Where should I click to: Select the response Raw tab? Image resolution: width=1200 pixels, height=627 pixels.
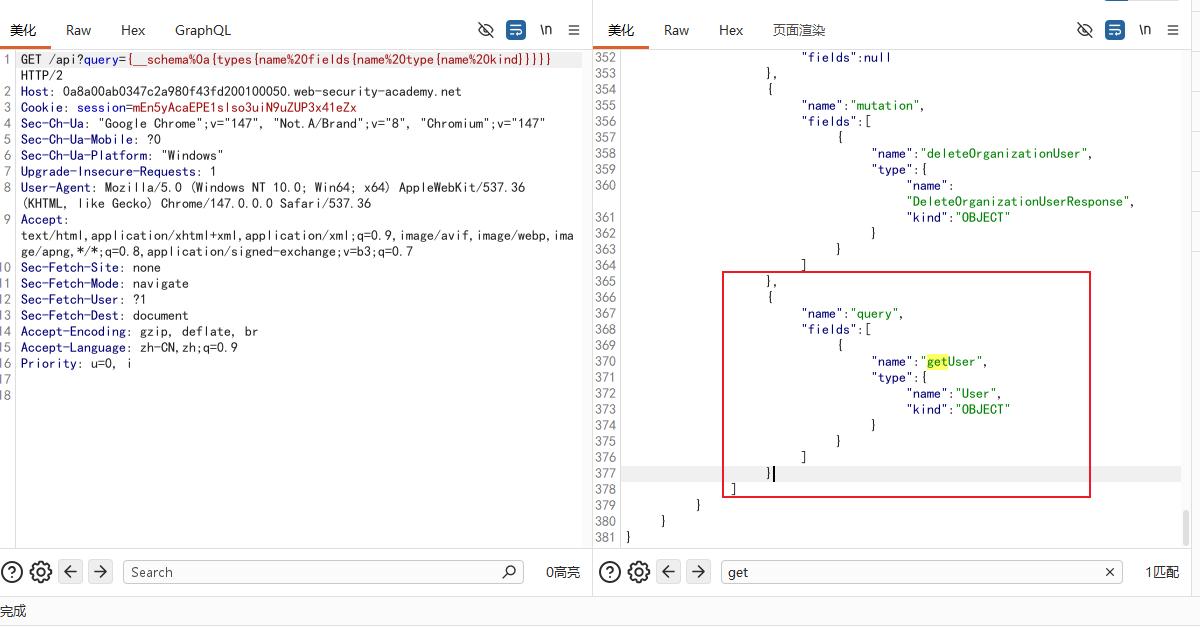[x=677, y=30]
